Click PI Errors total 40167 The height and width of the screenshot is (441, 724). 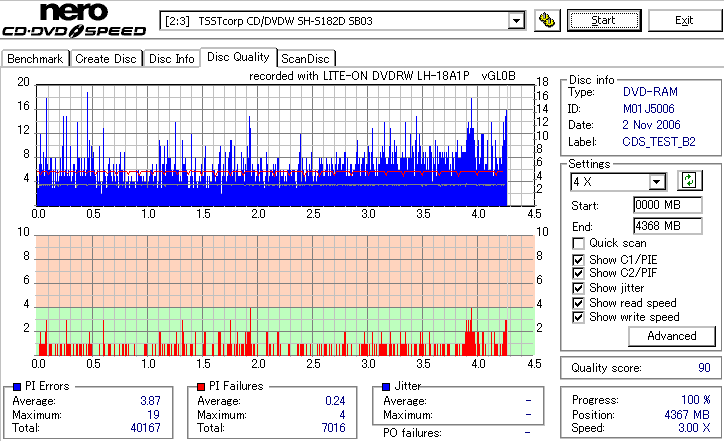(145, 428)
